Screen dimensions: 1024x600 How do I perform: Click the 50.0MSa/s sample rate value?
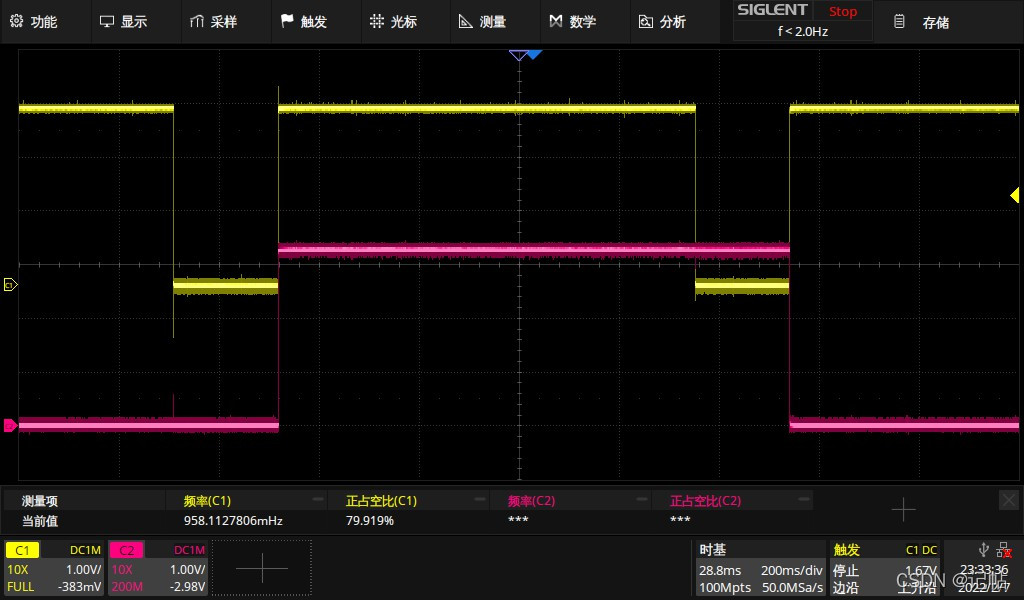pos(792,587)
